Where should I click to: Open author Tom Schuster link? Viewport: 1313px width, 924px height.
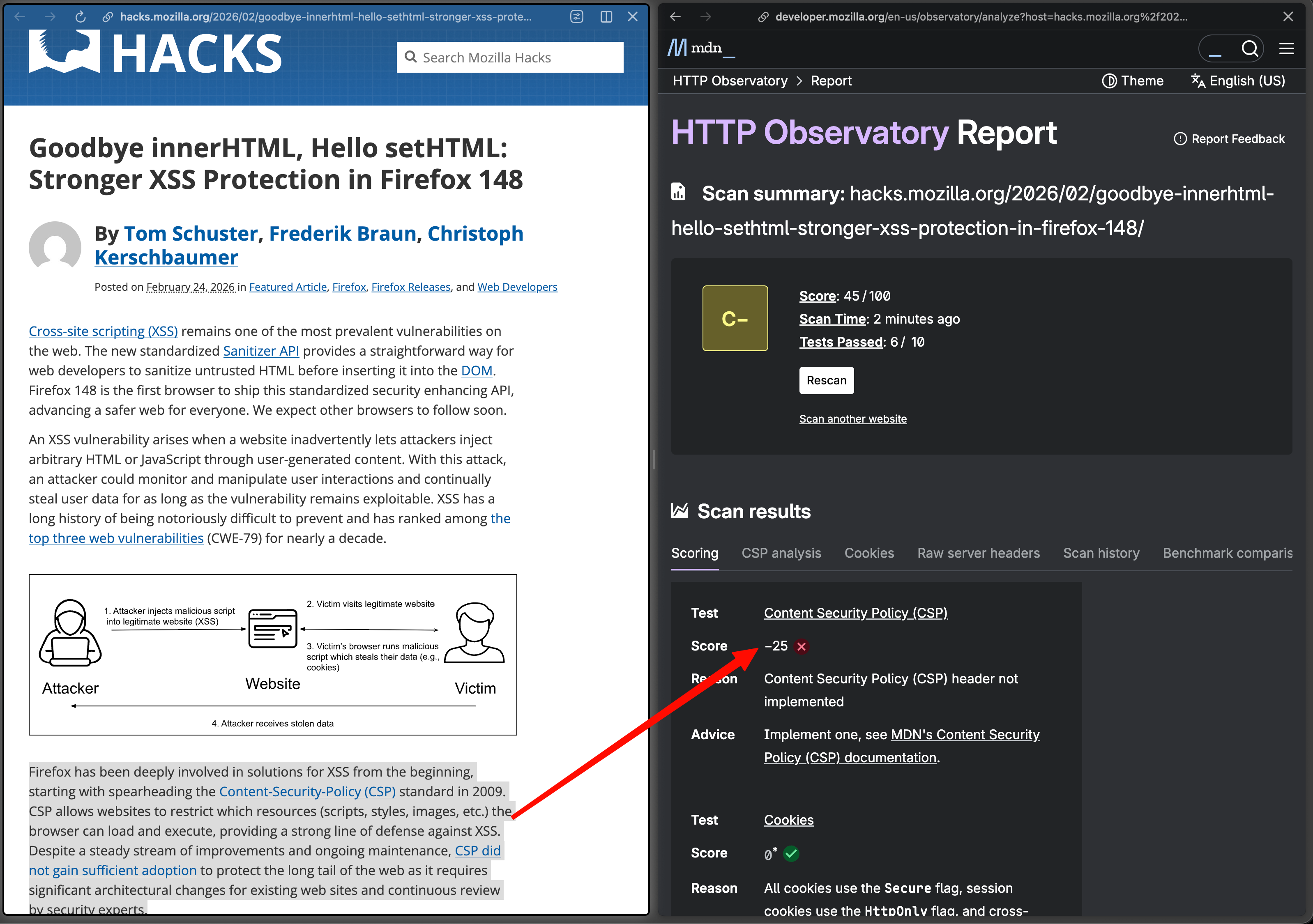click(191, 233)
